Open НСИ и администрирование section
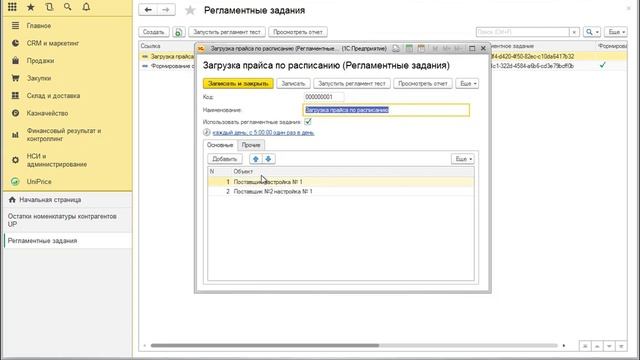The image size is (640, 360). tap(57, 160)
